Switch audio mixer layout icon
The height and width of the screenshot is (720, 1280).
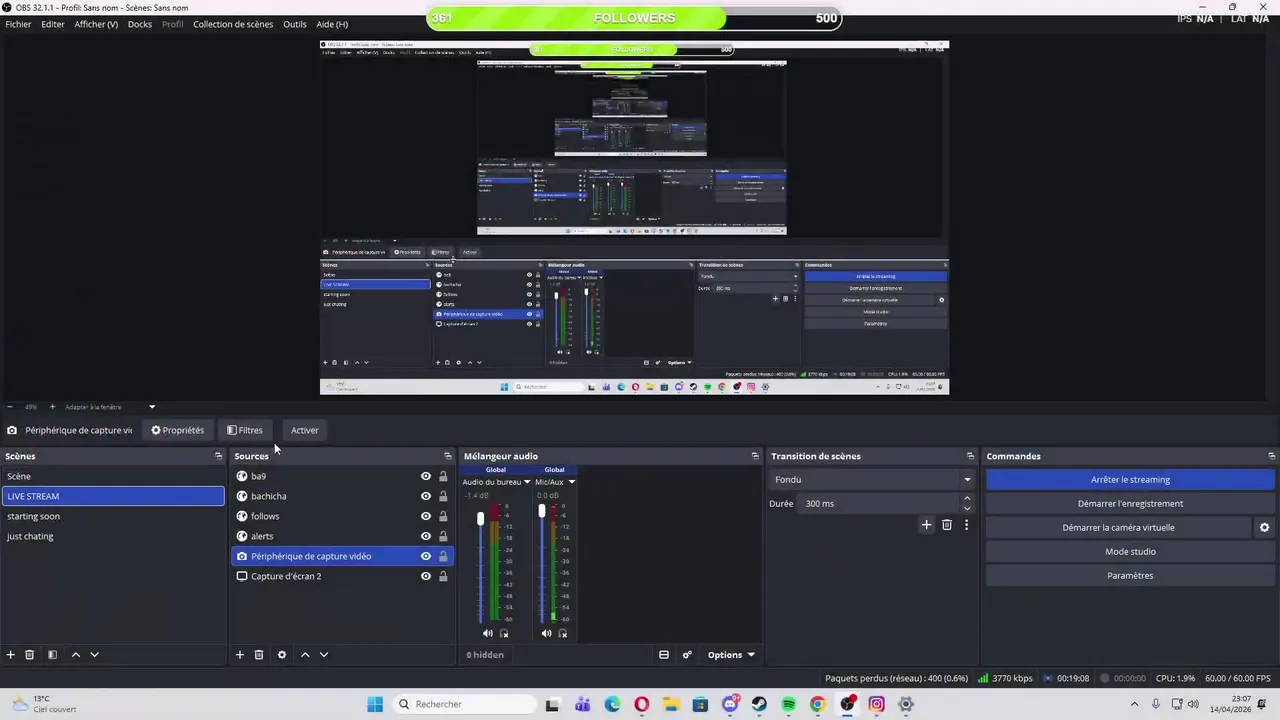(664, 655)
